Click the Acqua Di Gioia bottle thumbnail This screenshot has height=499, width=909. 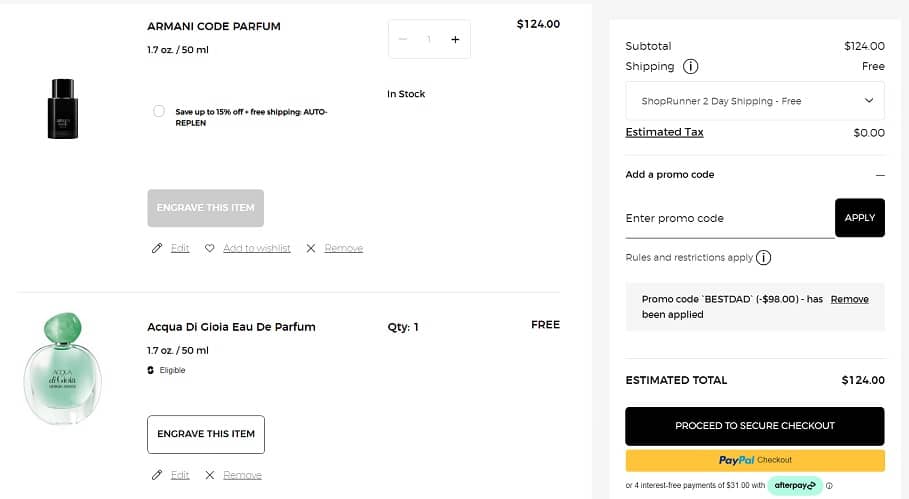pos(63,369)
